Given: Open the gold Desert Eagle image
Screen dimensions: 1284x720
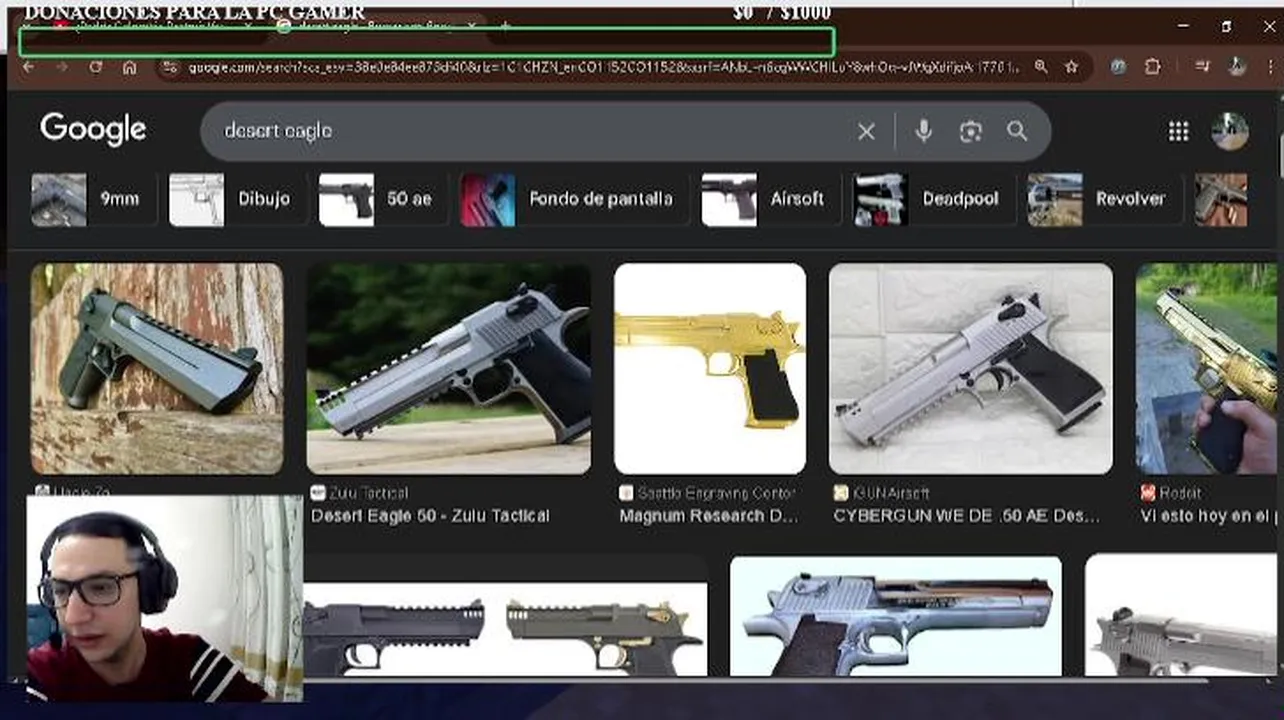Looking at the screenshot, I should point(710,368).
